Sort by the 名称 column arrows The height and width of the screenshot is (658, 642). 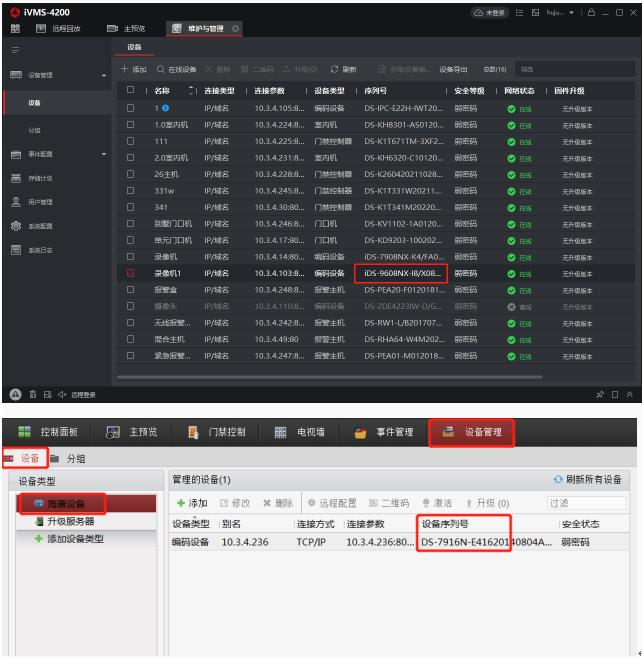[191, 90]
